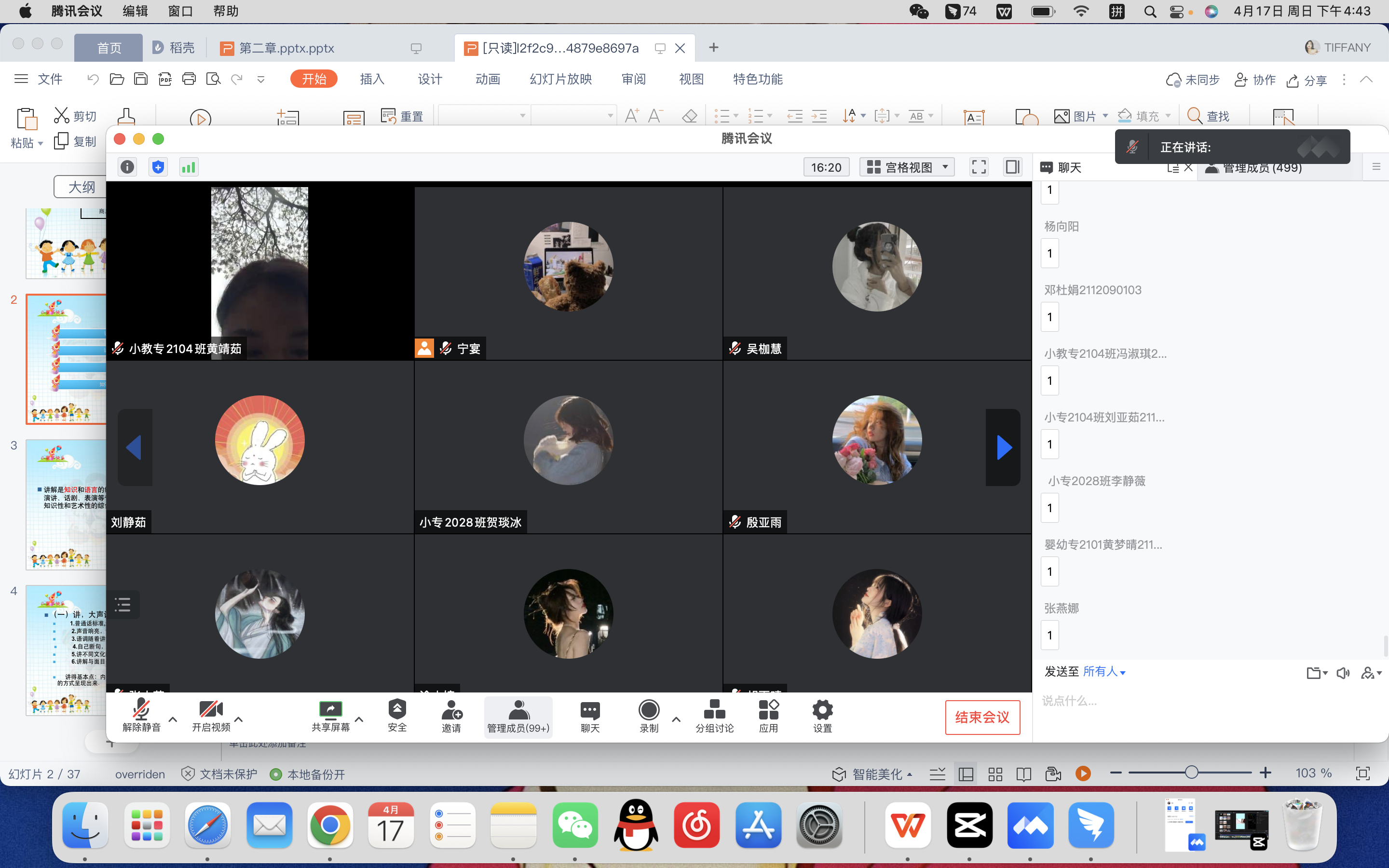This screenshot has width=1389, height=868.
Task: Select 刘静茹 video tile
Action: pos(259,447)
